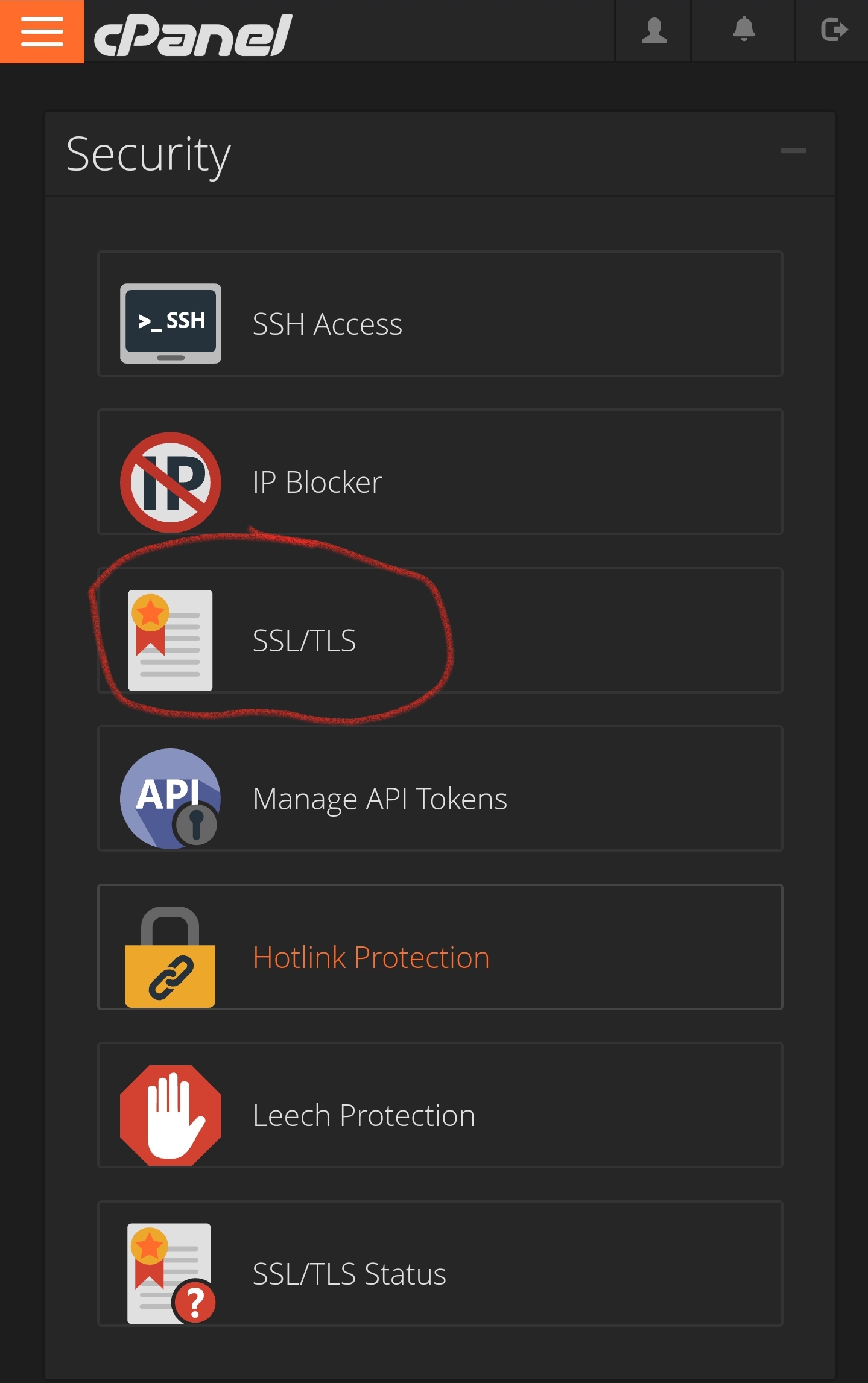
Task: Click the IP Blocker prohibited icon
Action: (171, 482)
